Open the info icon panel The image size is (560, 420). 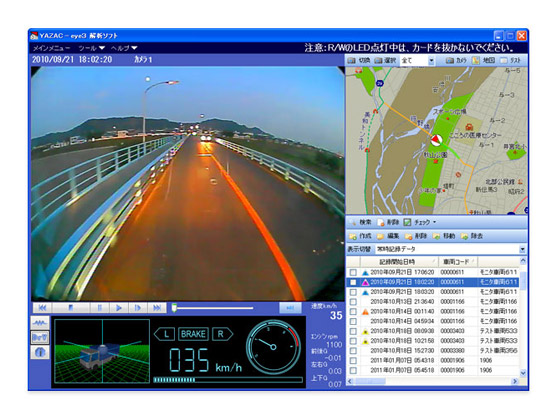point(40,352)
